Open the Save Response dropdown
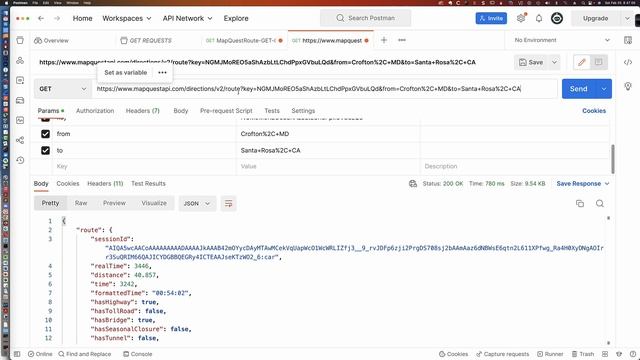This screenshot has height=360, width=640. [583, 184]
